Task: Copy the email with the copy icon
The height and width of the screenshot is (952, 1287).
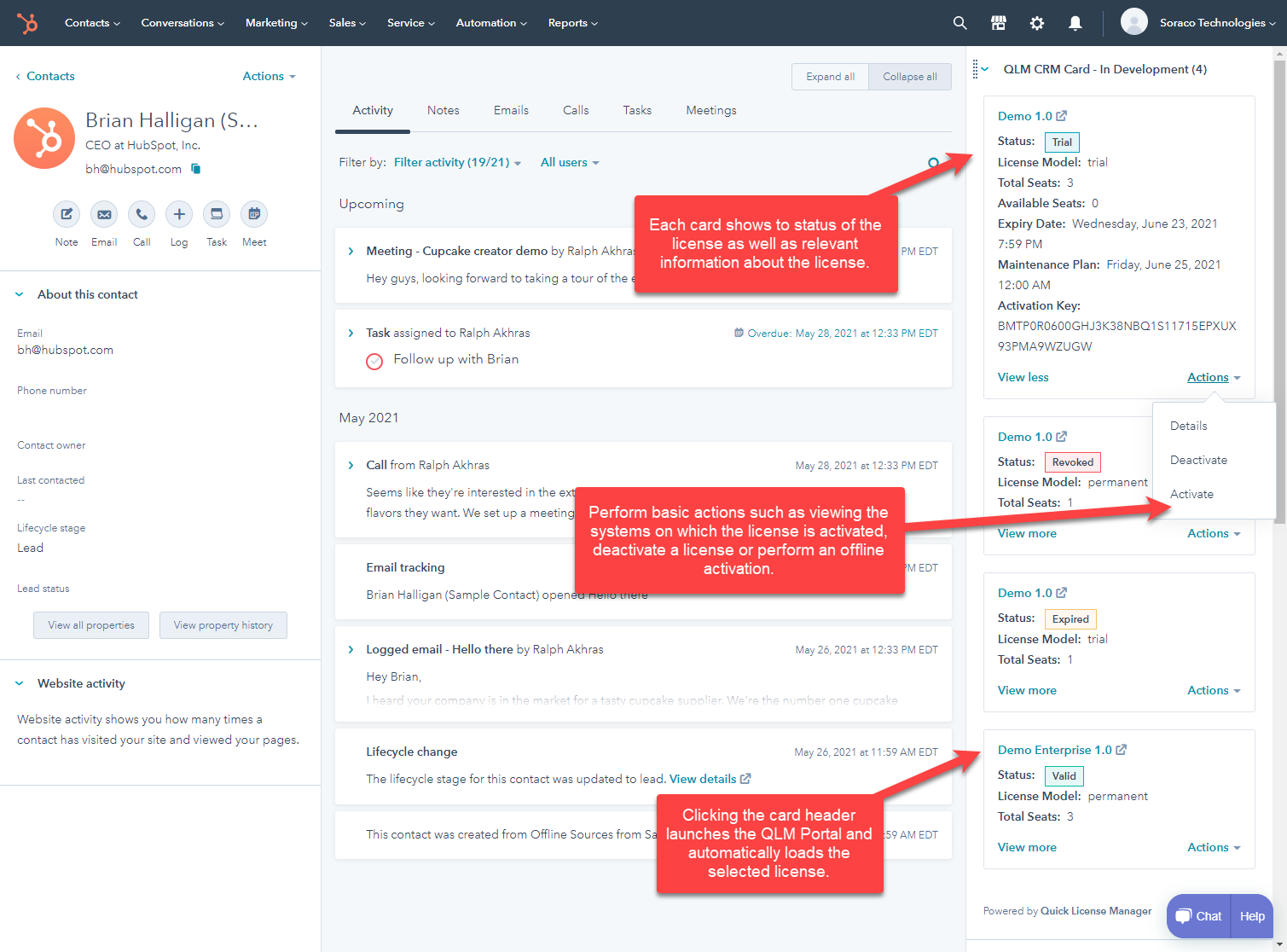Action: [x=196, y=169]
